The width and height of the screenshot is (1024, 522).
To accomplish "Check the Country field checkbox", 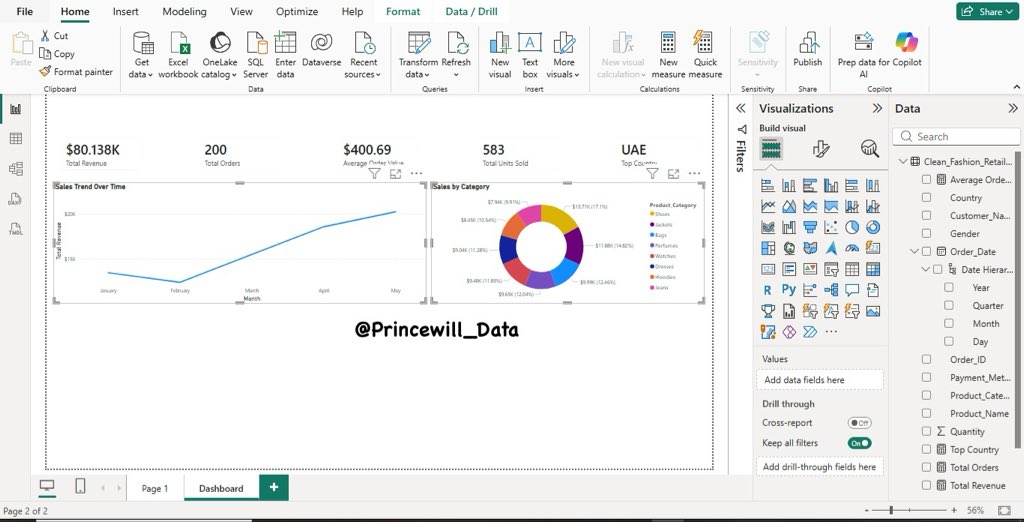I will 926,197.
